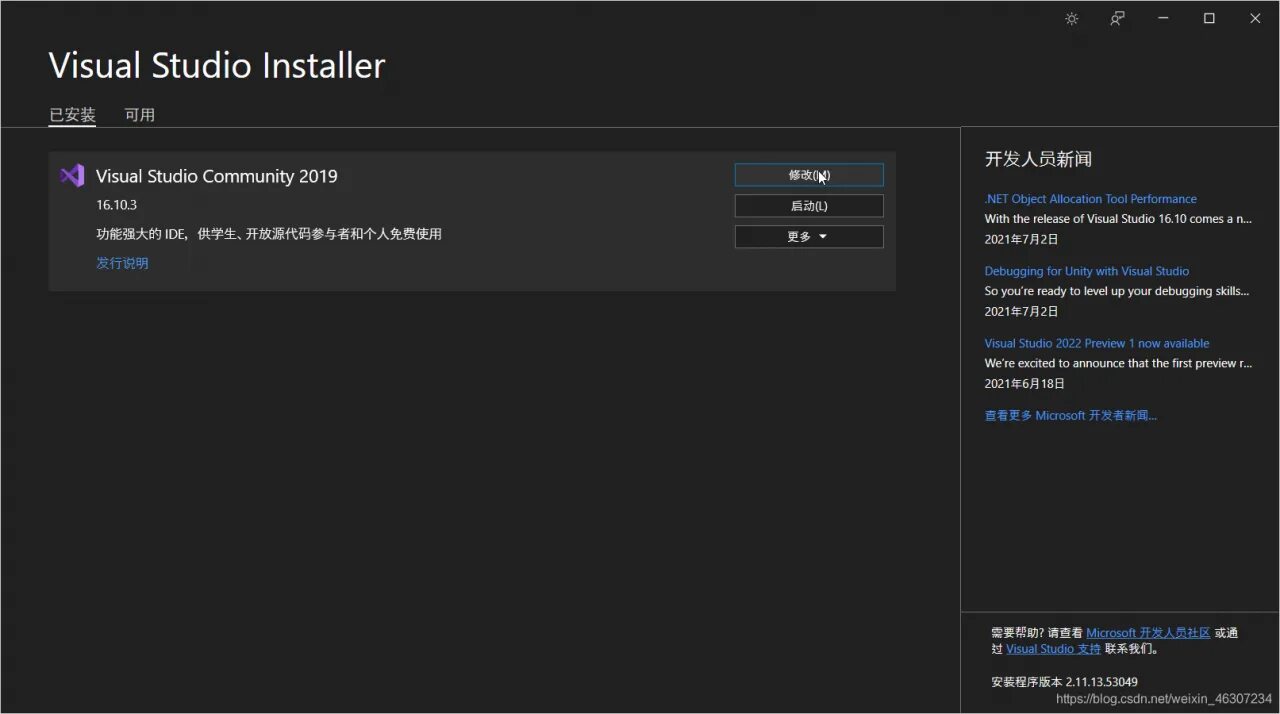The image size is (1280, 714).
Task: Open Microsoft 开发人员社区 link
Action: [x=1148, y=633]
